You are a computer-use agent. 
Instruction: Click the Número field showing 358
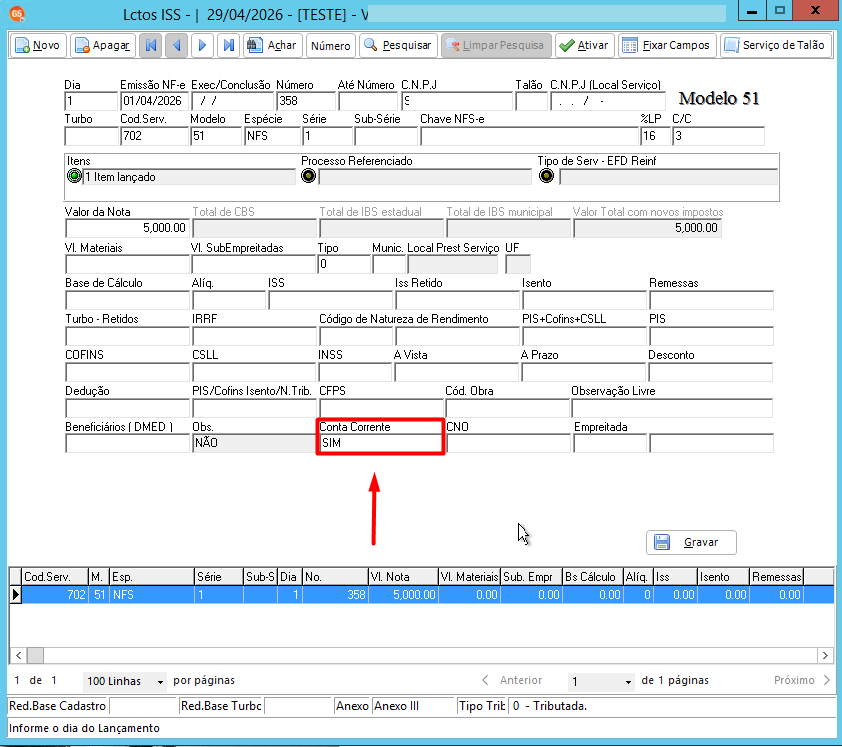[306, 101]
